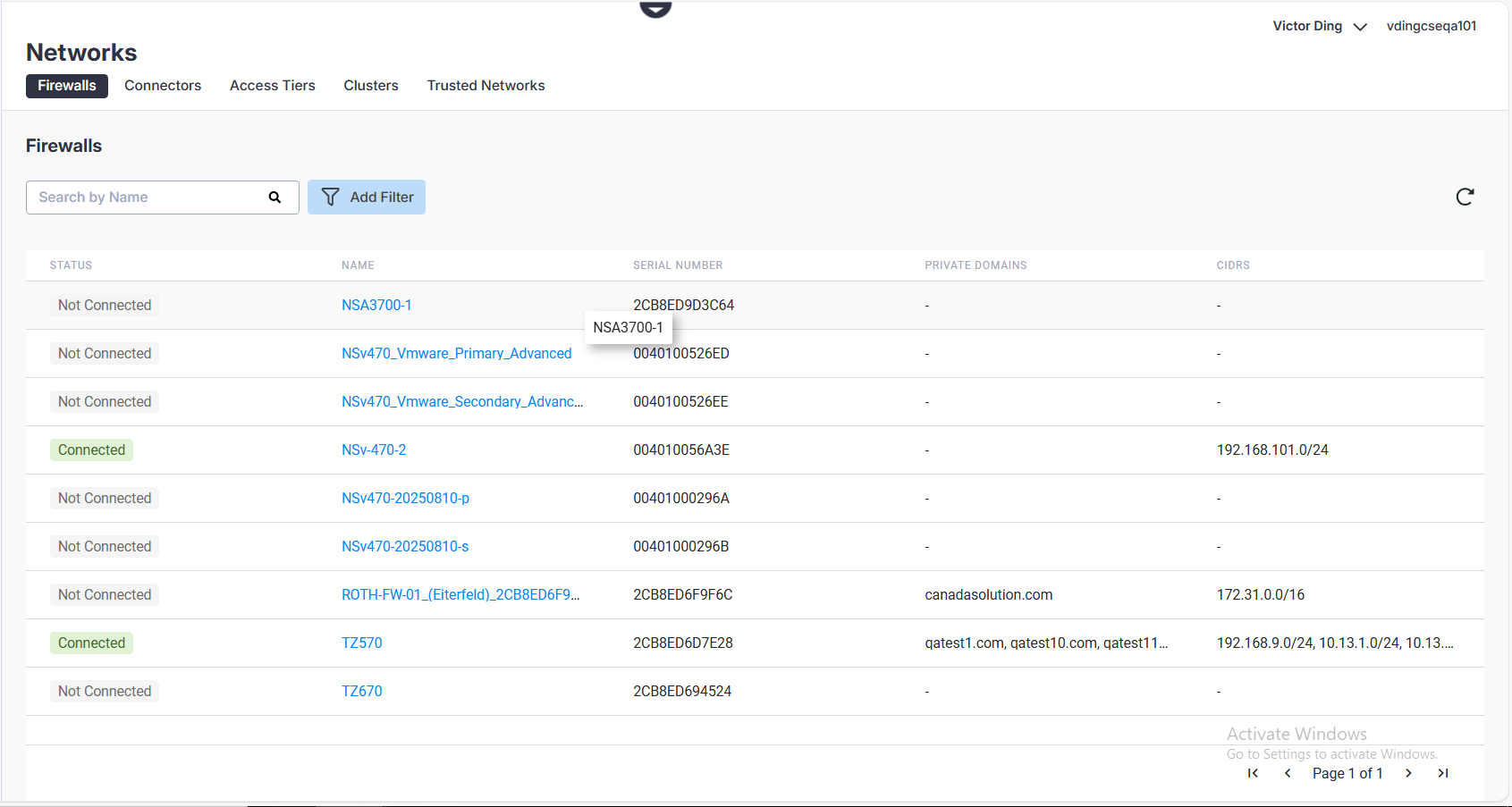Open the NSv-470-2 firewall link
This screenshot has height=807, width=1512.
(x=374, y=450)
